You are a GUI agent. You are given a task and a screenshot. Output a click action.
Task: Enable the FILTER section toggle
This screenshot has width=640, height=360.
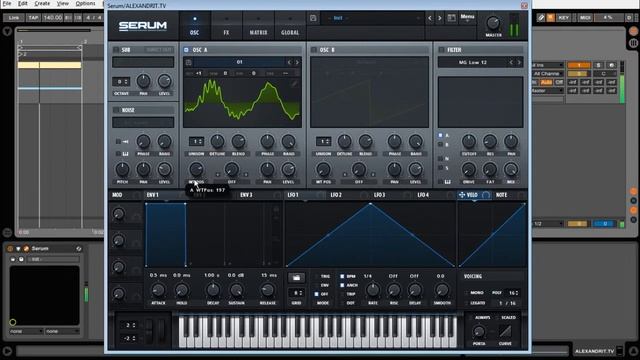(441, 50)
